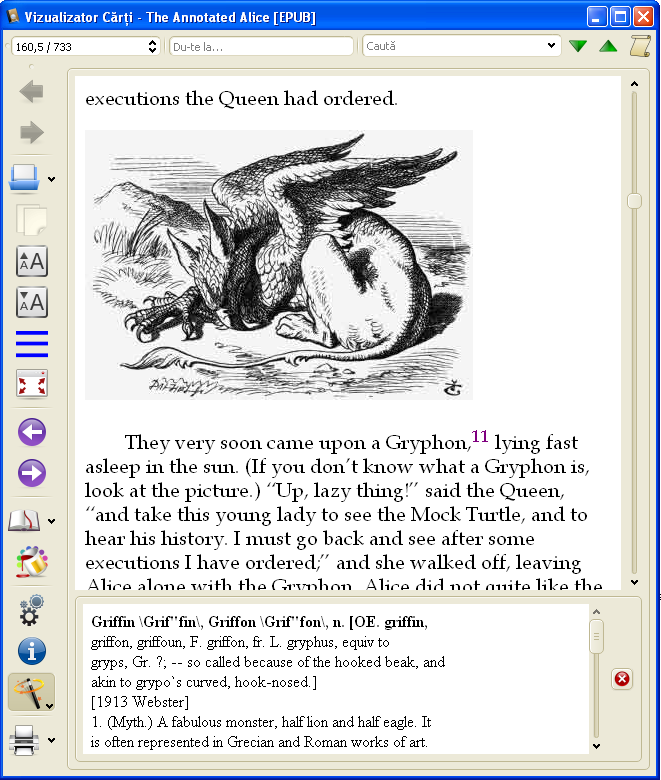661x780 pixels.
Task: Expand the open ebook recent files dropdown
Action: click(52, 179)
